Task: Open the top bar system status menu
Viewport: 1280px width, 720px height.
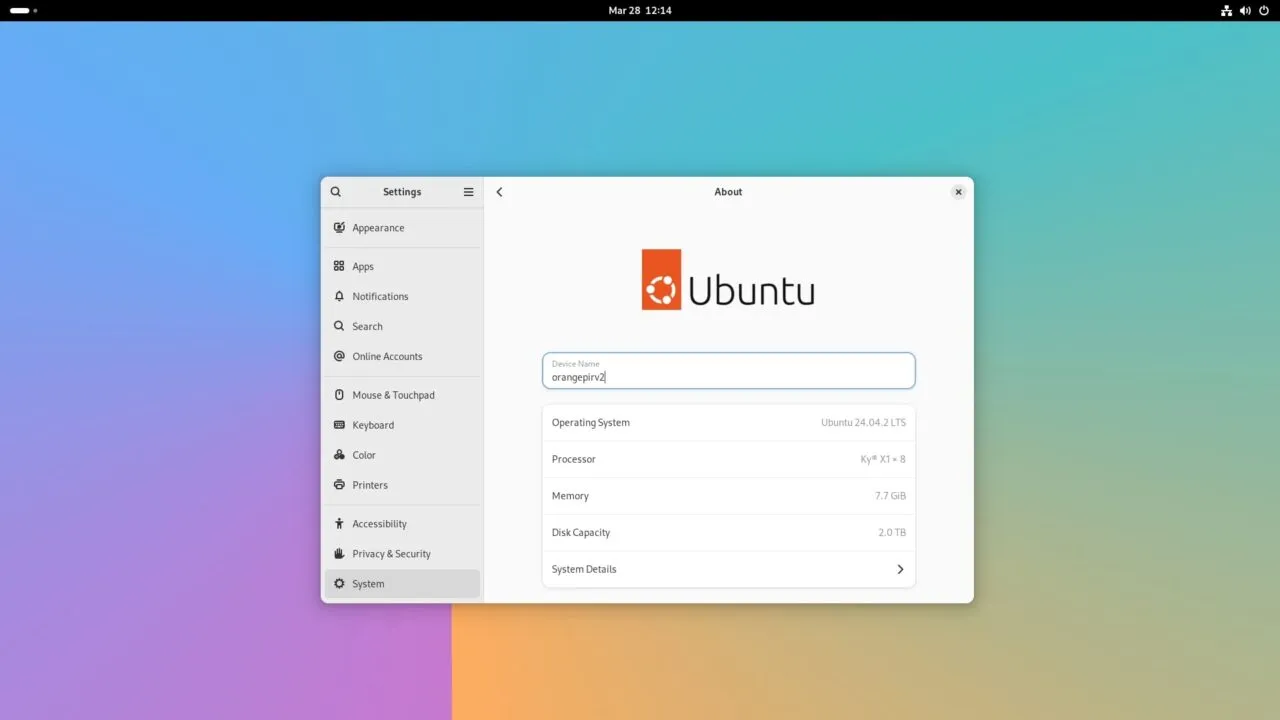Action: tap(1245, 10)
